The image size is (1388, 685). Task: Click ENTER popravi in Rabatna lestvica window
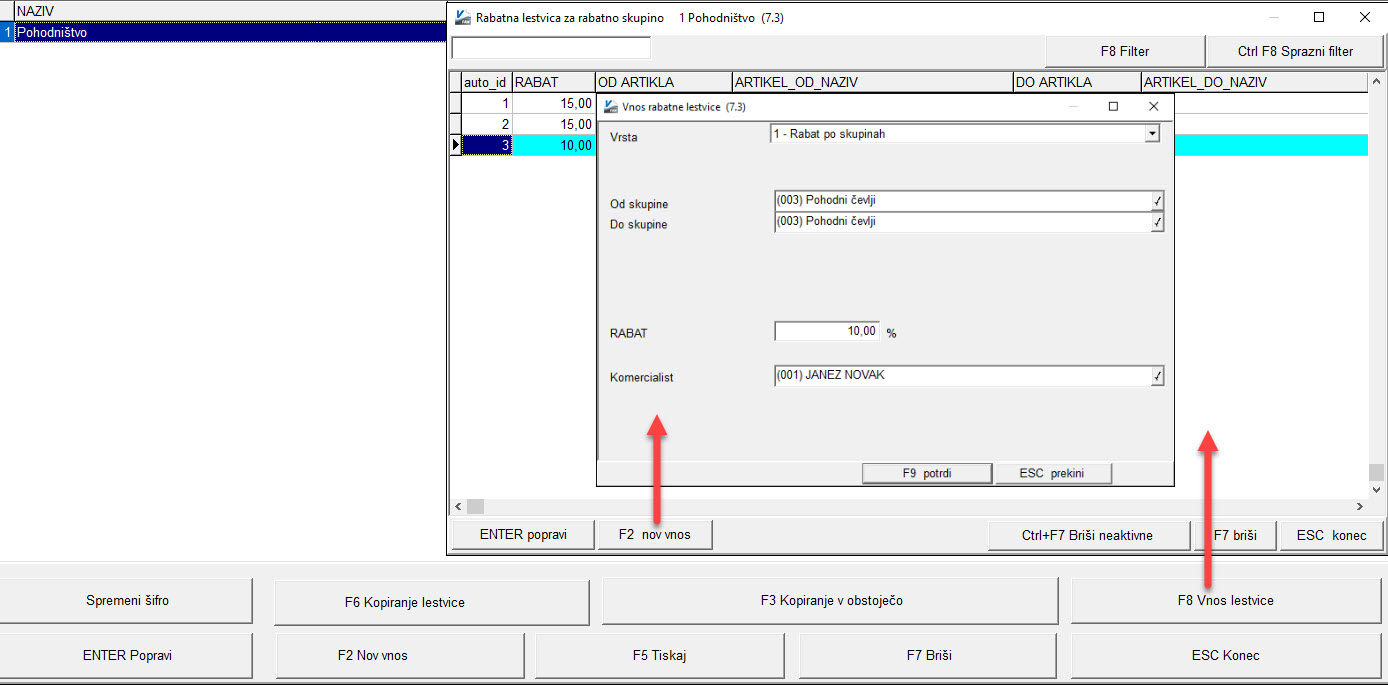point(523,535)
